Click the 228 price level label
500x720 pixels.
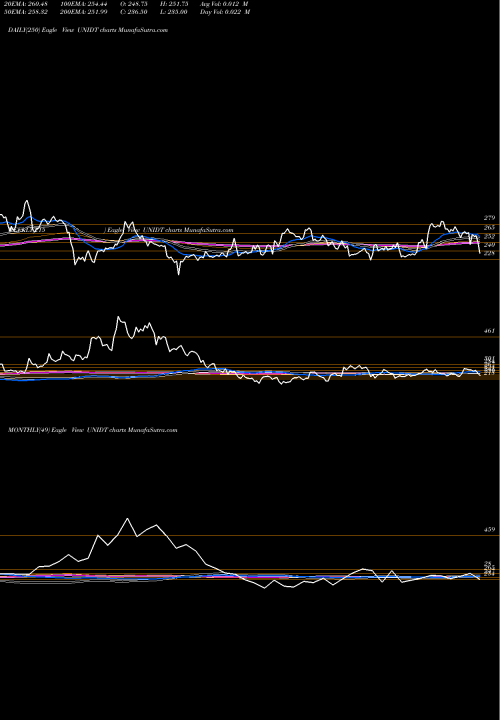pyautogui.click(x=489, y=253)
